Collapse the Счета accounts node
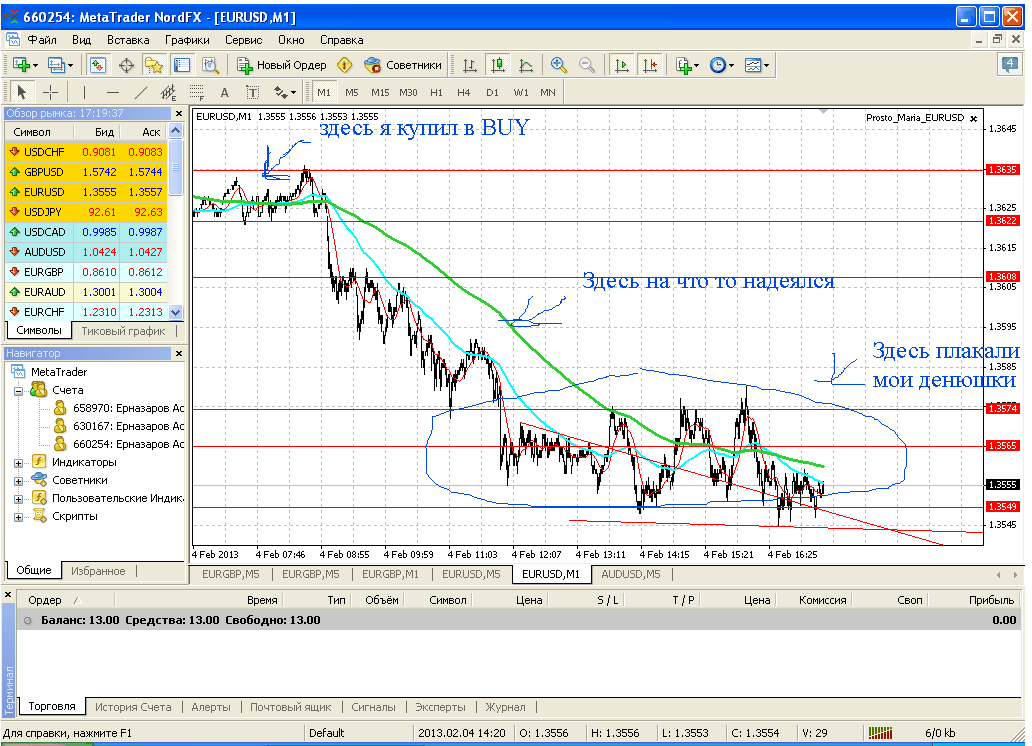The height and width of the screenshot is (746, 1032). (19, 390)
